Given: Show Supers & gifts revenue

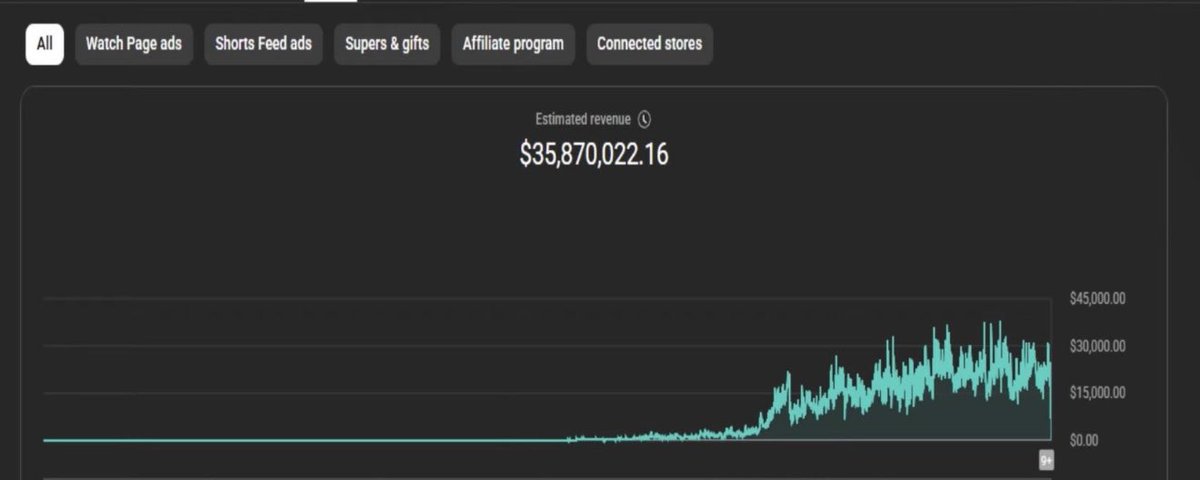Looking at the screenshot, I should 387,45.
